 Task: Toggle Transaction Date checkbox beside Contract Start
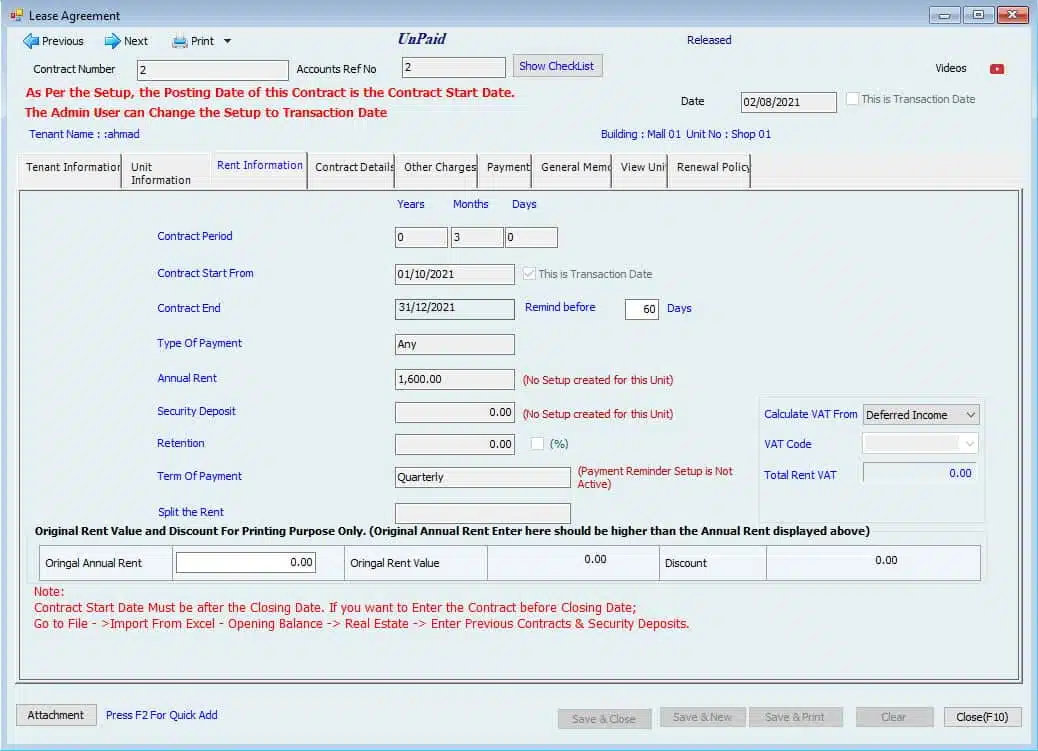[x=529, y=274]
